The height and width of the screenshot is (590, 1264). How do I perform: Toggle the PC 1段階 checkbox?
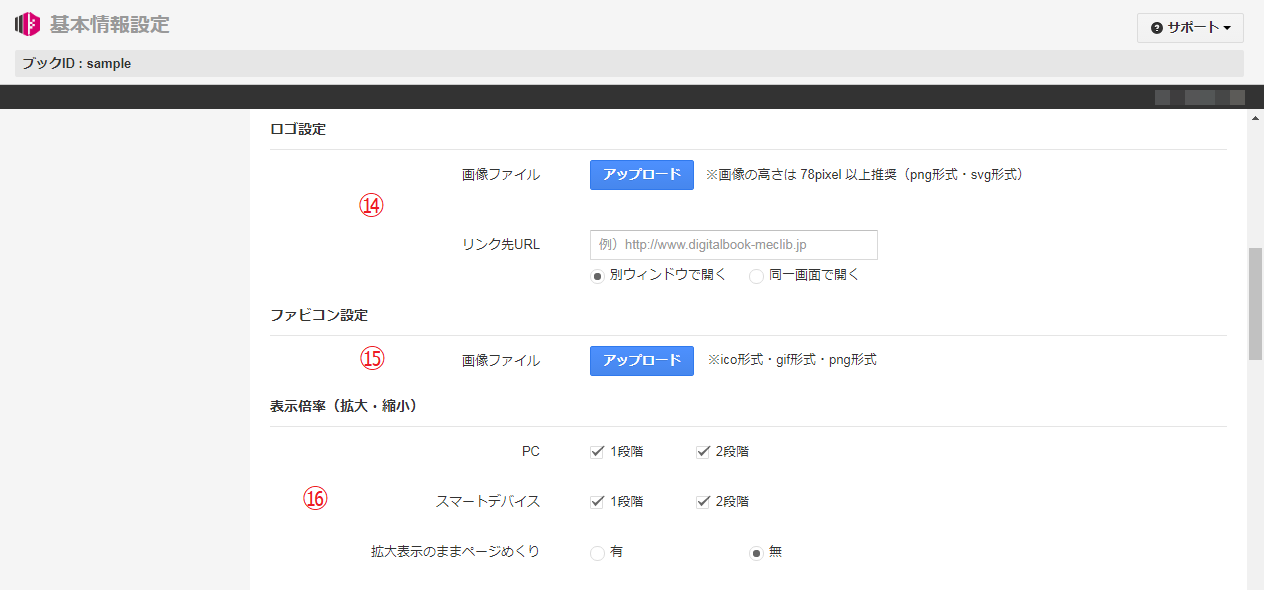[597, 452]
